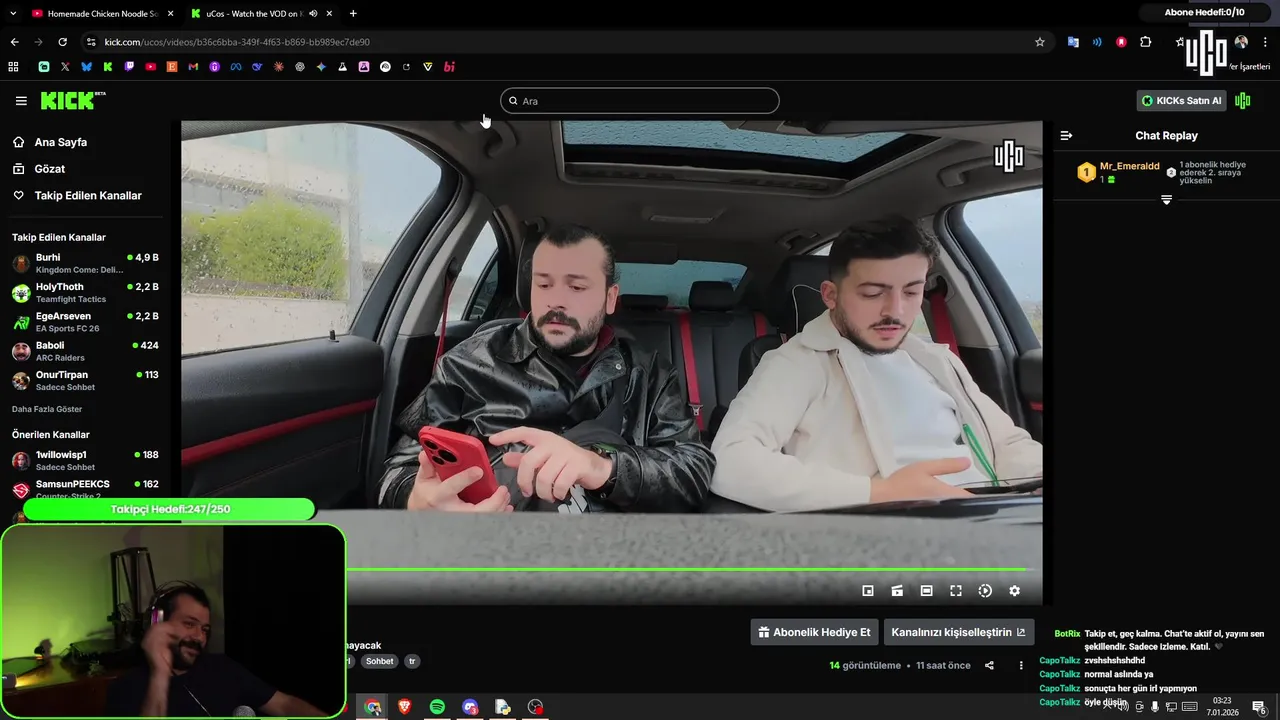Open the Twitch bookmark

click(x=129, y=67)
